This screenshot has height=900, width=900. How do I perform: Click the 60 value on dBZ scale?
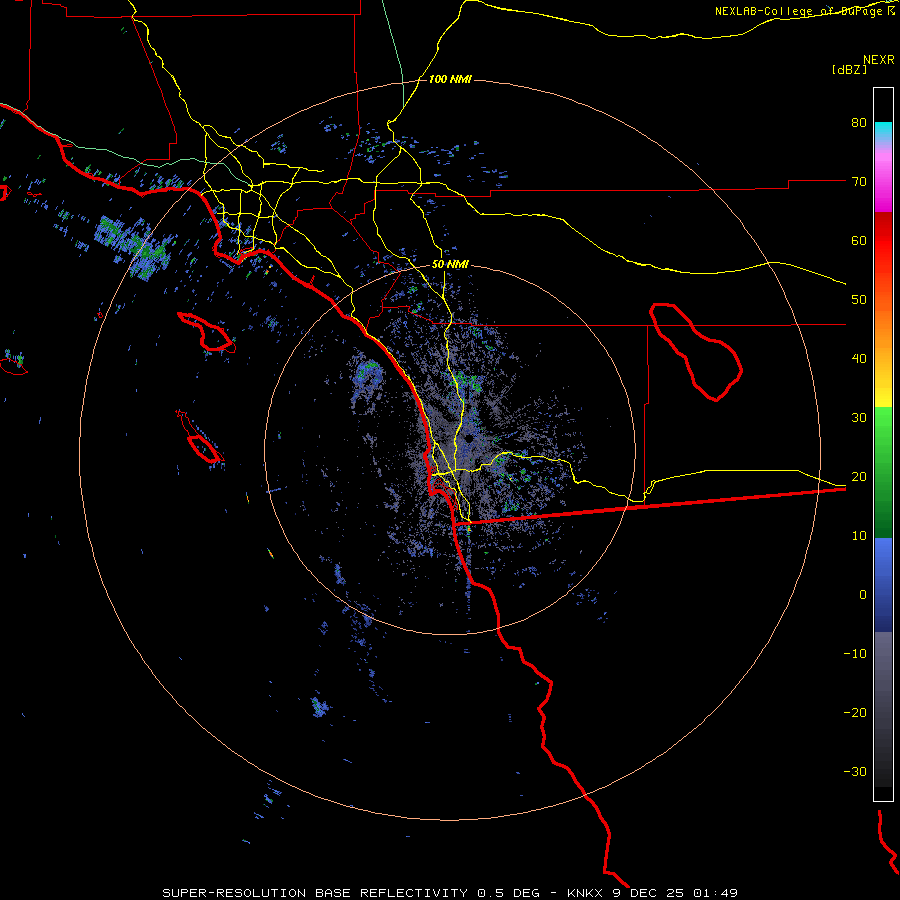coord(859,240)
